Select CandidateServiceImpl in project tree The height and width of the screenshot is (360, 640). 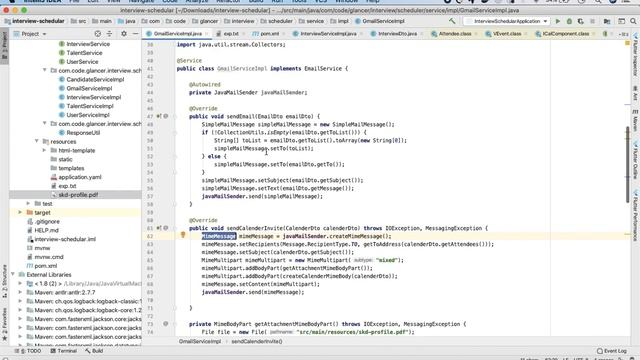pos(95,79)
